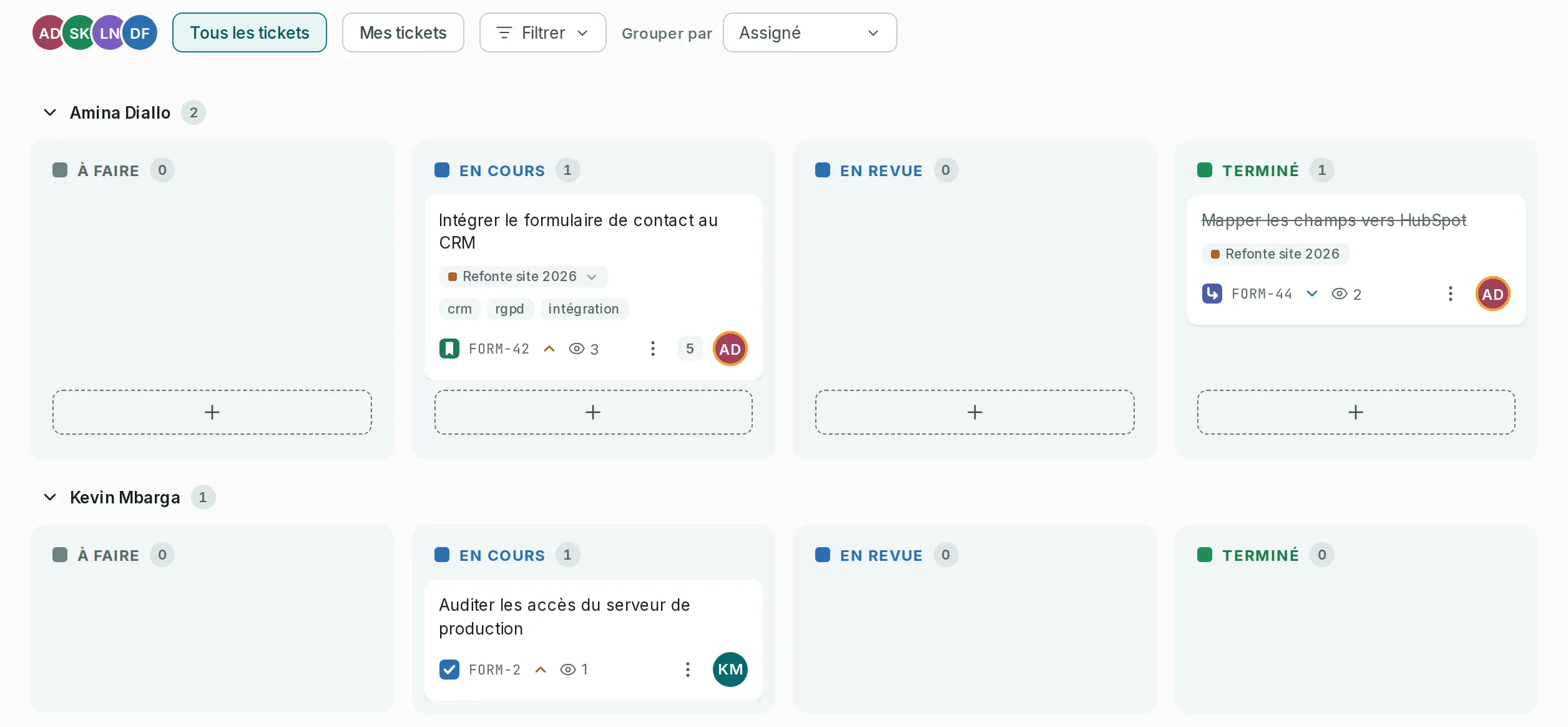Click the intégration tag on FORM-42
Screen dimensions: 1568x727
(x=584, y=309)
